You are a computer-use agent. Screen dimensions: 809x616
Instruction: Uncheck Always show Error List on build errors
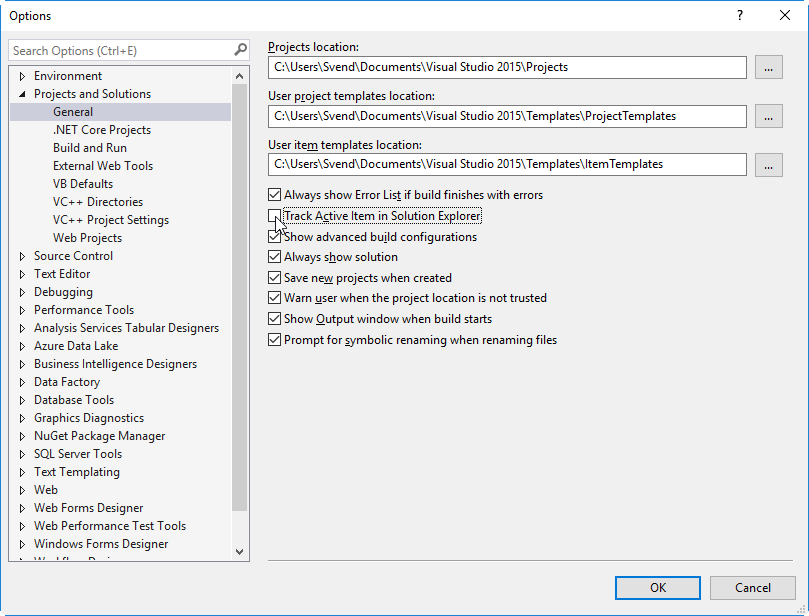point(274,195)
